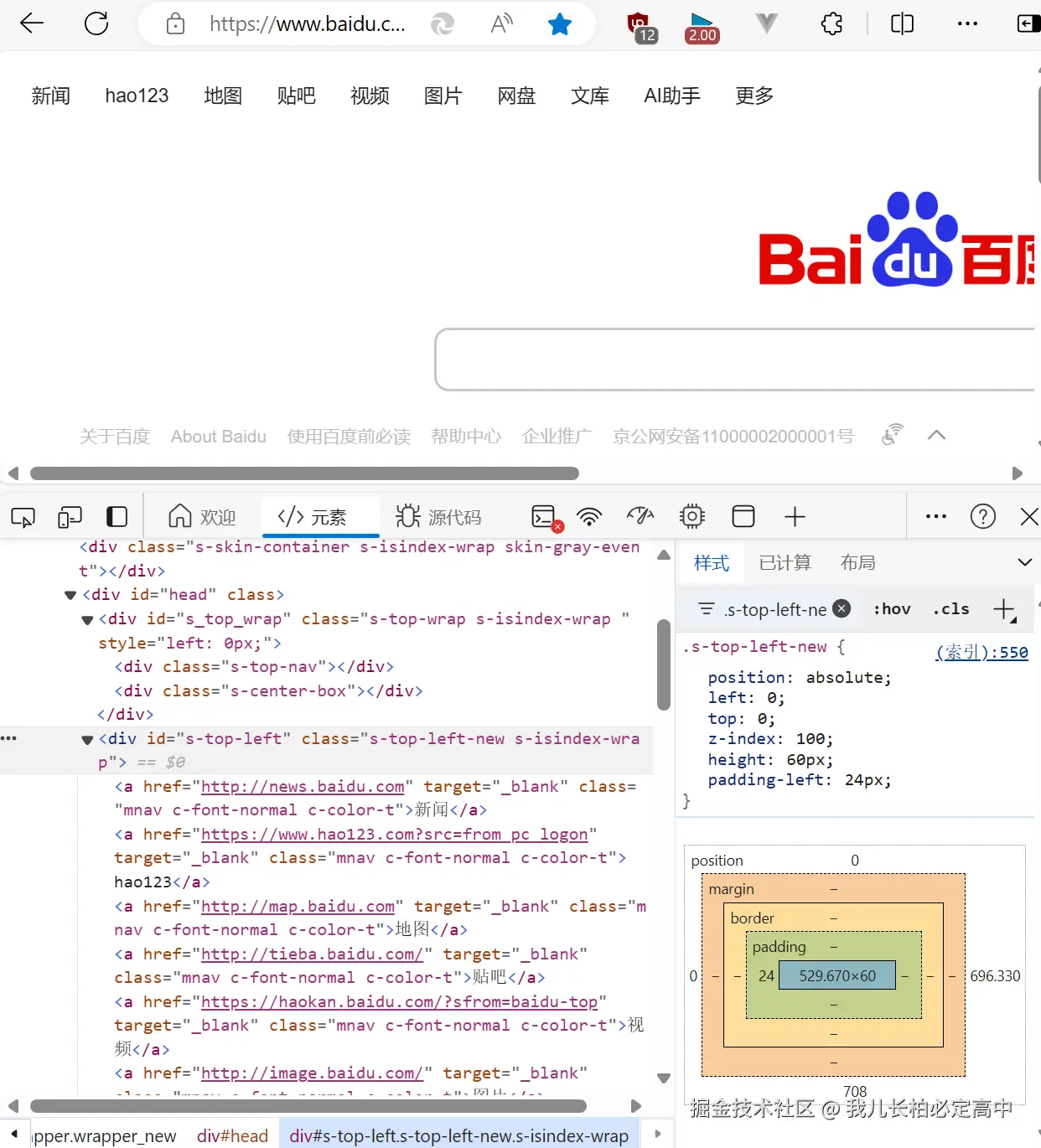1041x1148 pixels.
Task: View site info lock icon
Action: (x=175, y=23)
